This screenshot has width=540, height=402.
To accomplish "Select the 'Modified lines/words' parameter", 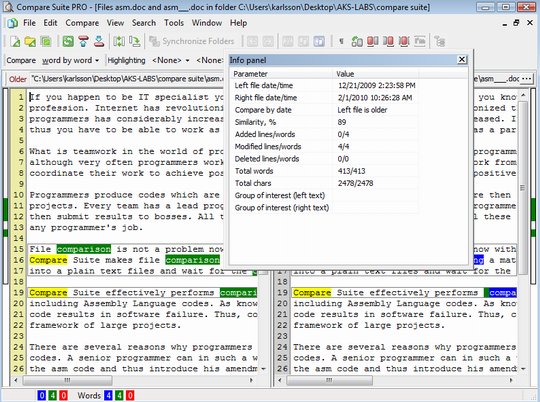I will (x=268, y=147).
